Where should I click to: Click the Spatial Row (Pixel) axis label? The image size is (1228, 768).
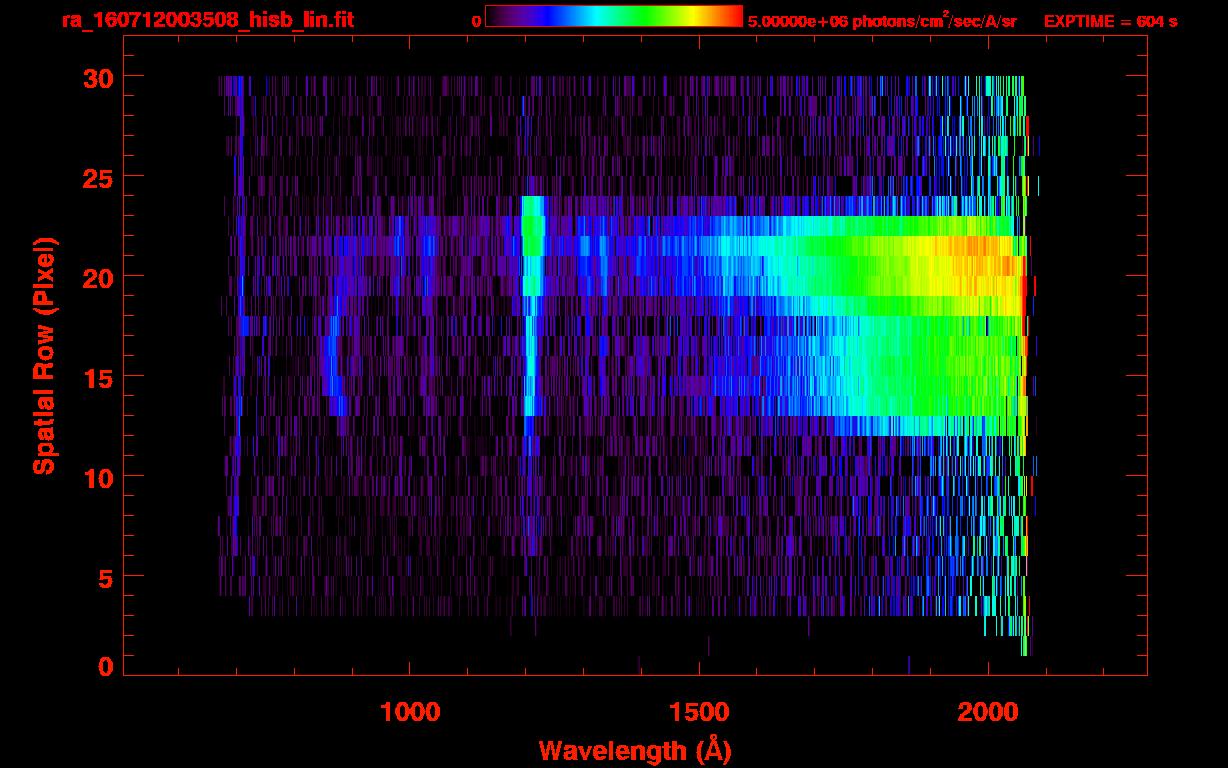43,355
